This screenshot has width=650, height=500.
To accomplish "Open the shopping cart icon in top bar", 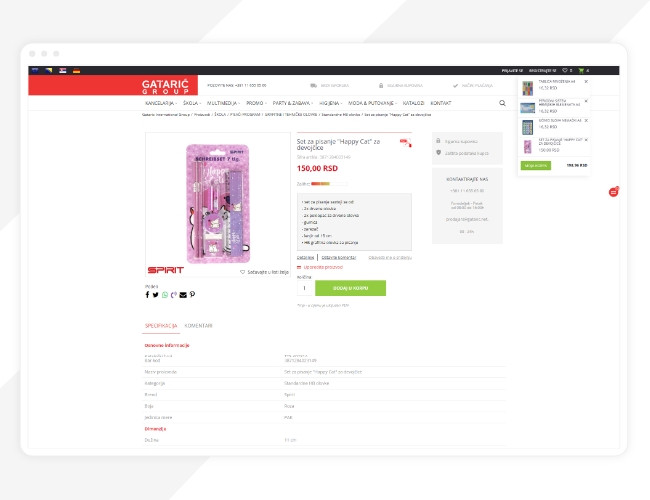I will coord(581,70).
